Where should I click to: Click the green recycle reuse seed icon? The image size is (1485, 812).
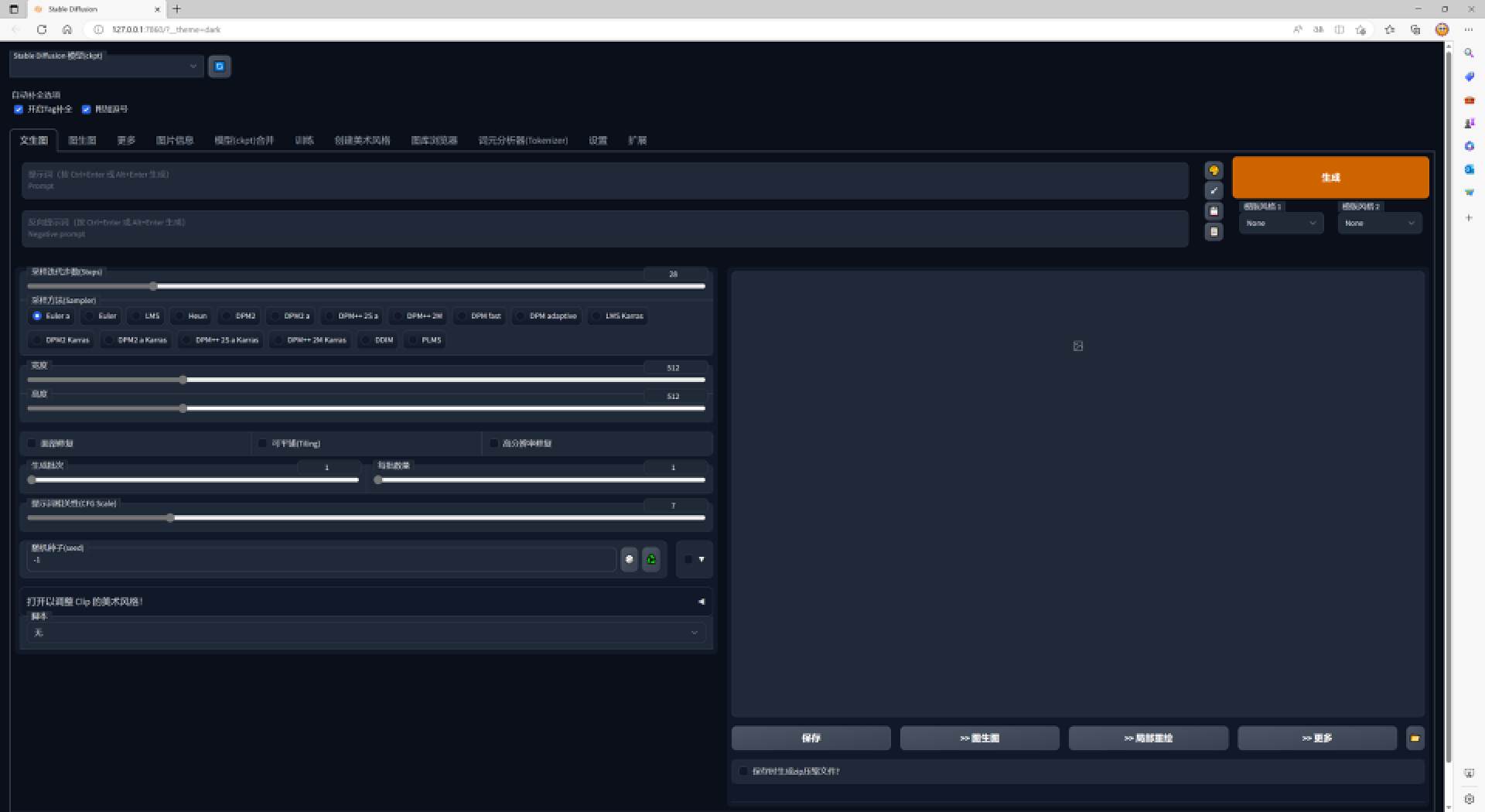click(x=651, y=559)
